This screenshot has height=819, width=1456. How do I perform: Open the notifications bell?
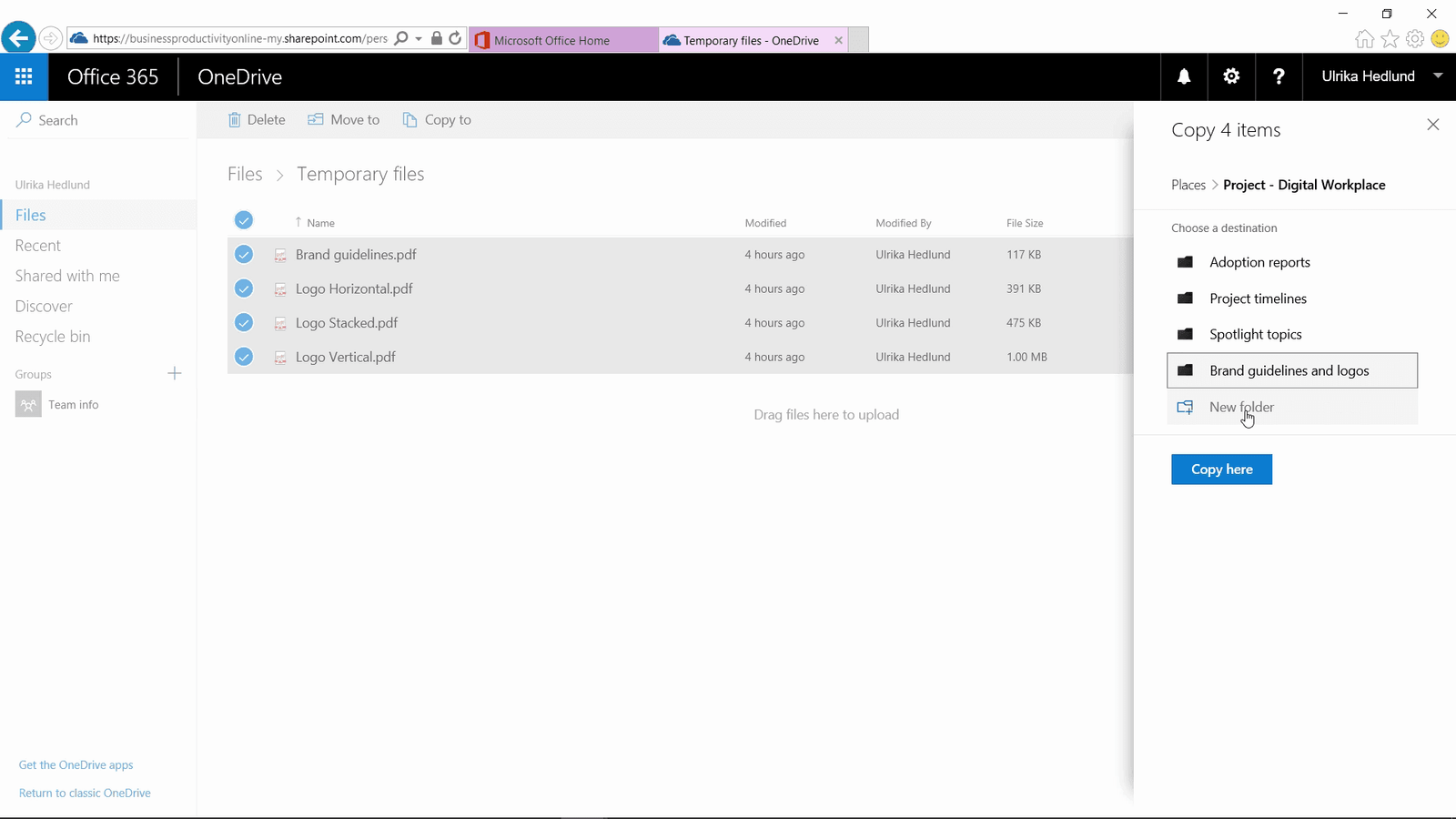[x=1183, y=76]
